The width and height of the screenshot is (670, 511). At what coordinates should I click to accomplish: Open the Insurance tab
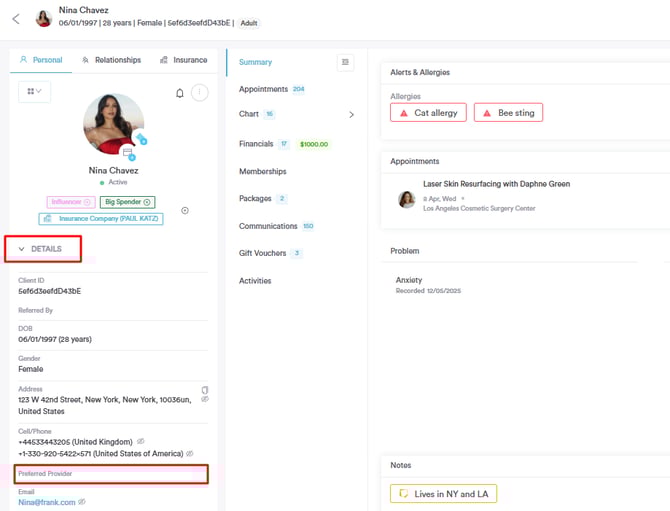pyautogui.click(x=184, y=60)
